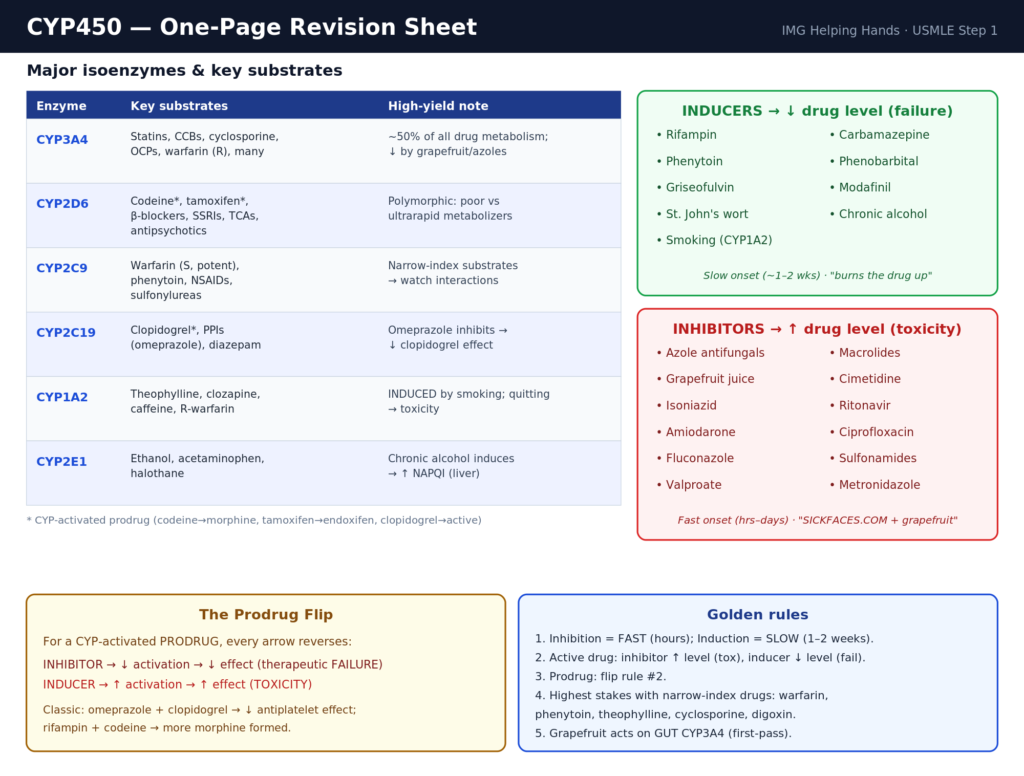Image resolution: width=1024 pixels, height=776 pixels.
Task: Click the 'INHIBITOR → ↓ activation' line
Action: tap(213, 664)
